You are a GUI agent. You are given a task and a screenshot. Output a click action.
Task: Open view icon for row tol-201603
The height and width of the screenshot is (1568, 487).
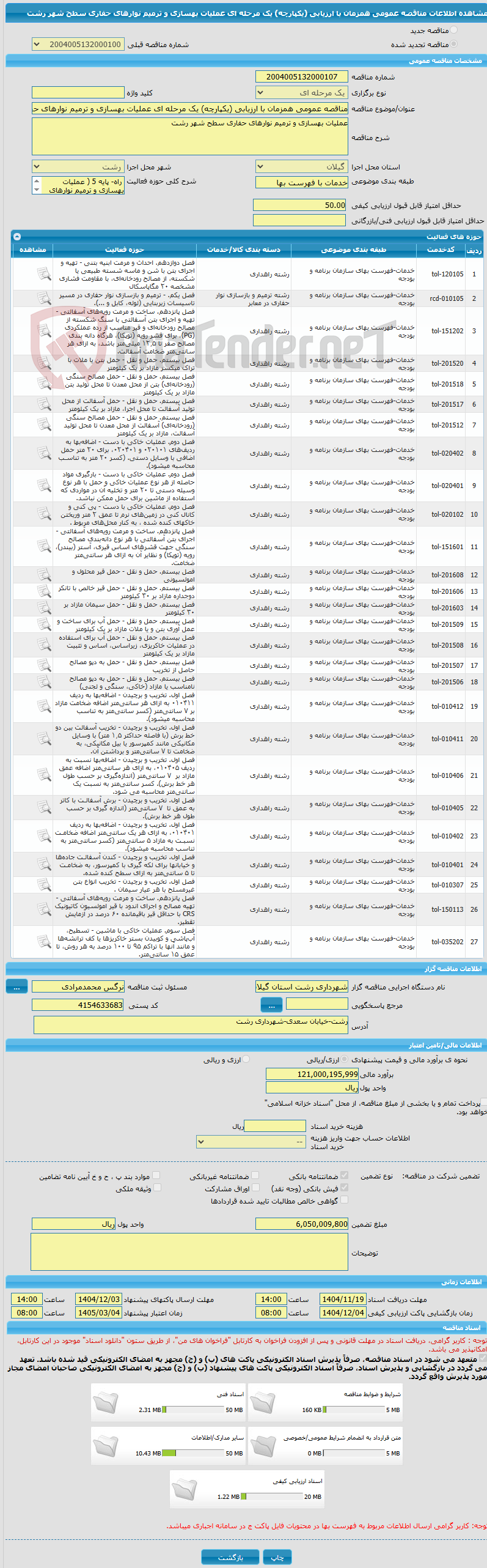tap(44, 608)
